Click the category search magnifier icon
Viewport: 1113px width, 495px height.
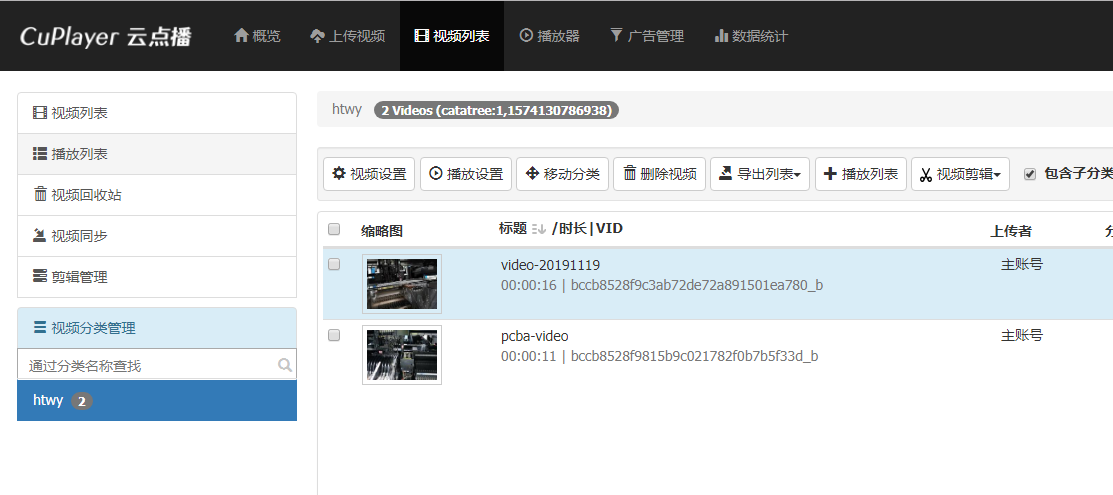pos(285,365)
